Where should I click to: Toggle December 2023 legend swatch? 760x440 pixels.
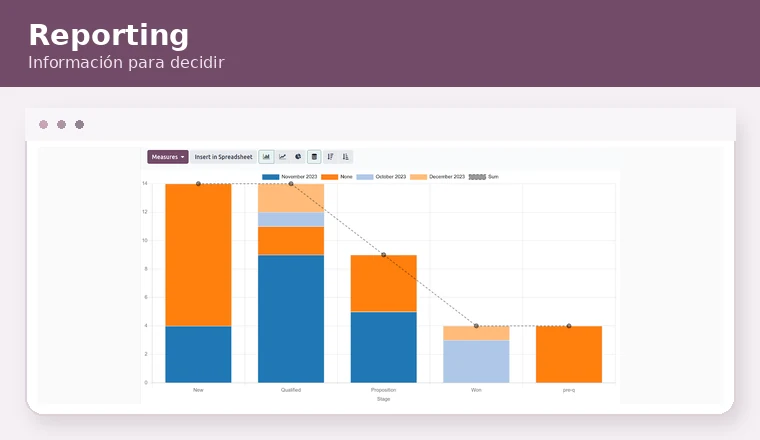click(418, 177)
